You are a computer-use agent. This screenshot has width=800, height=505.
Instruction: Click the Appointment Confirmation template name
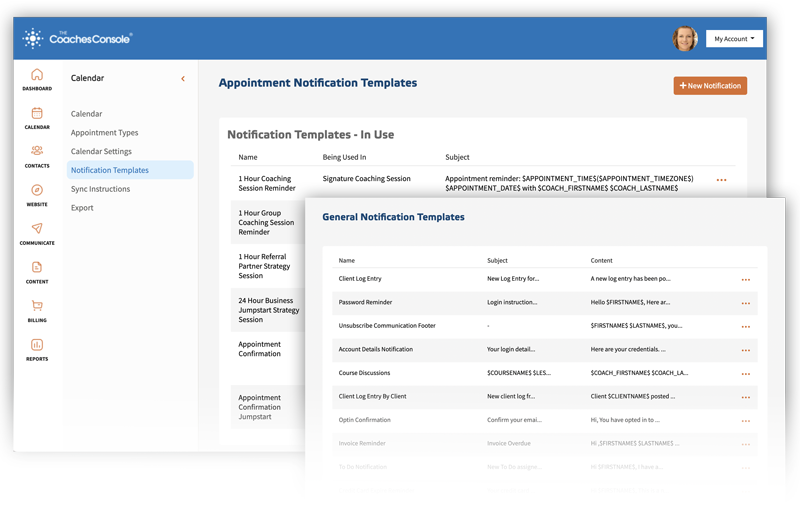coord(259,349)
